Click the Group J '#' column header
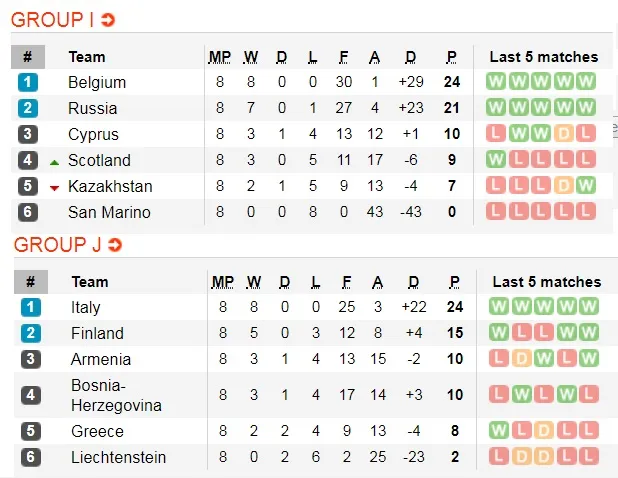The height and width of the screenshot is (478, 618). point(30,282)
